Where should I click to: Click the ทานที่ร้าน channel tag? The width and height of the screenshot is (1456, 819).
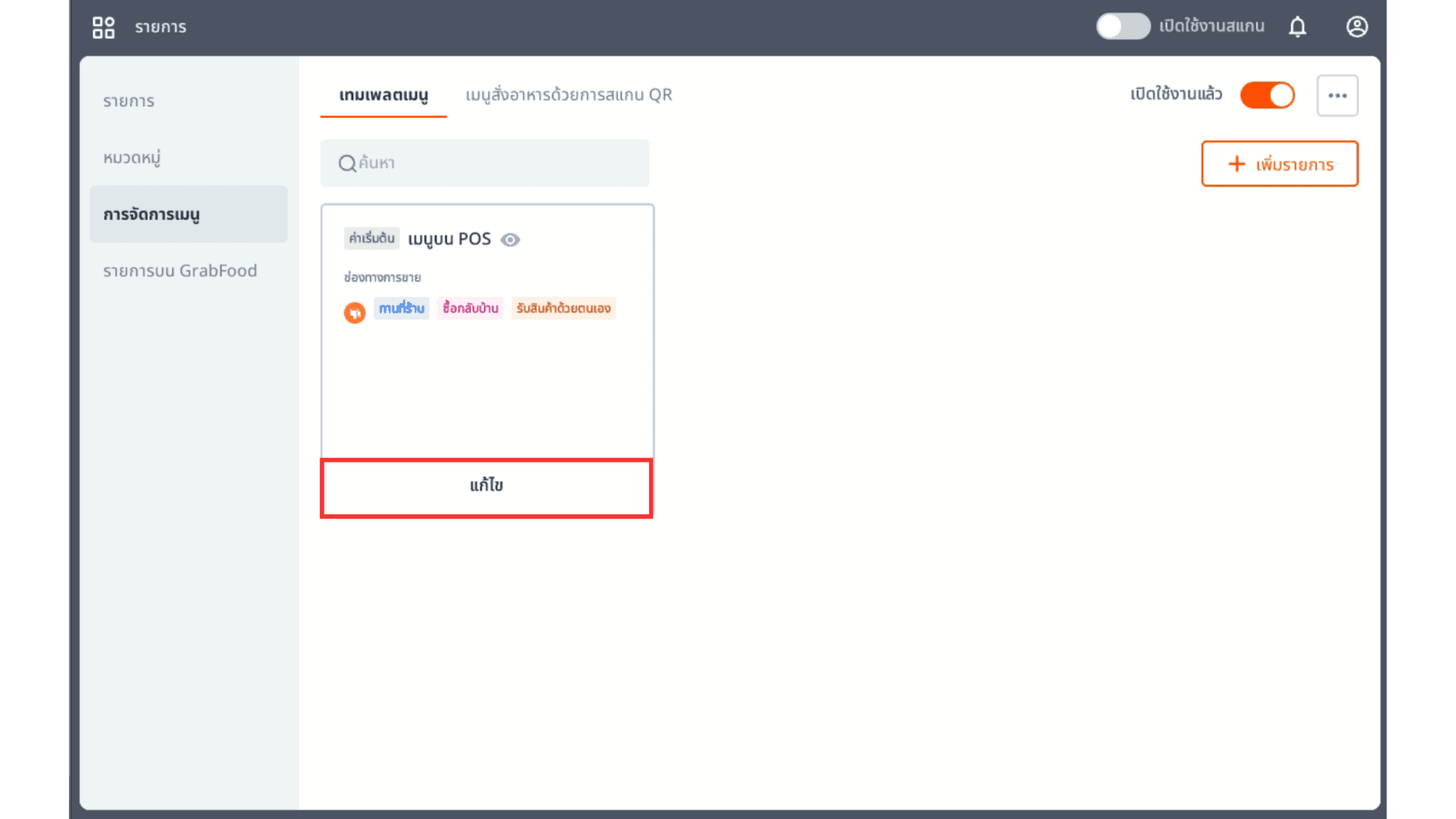[x=401, y=308]
